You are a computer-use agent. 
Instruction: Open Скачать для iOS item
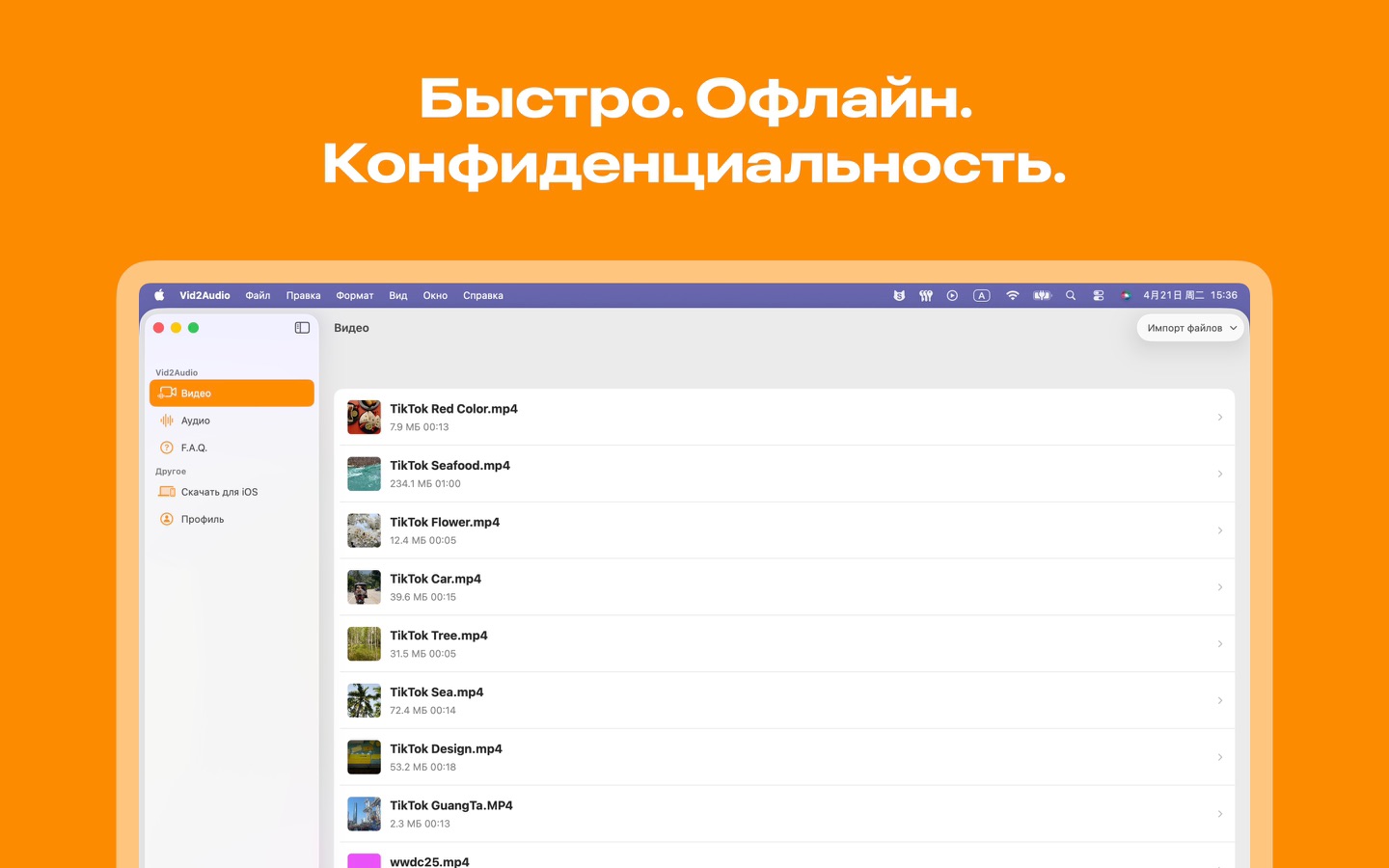[231, 492]
